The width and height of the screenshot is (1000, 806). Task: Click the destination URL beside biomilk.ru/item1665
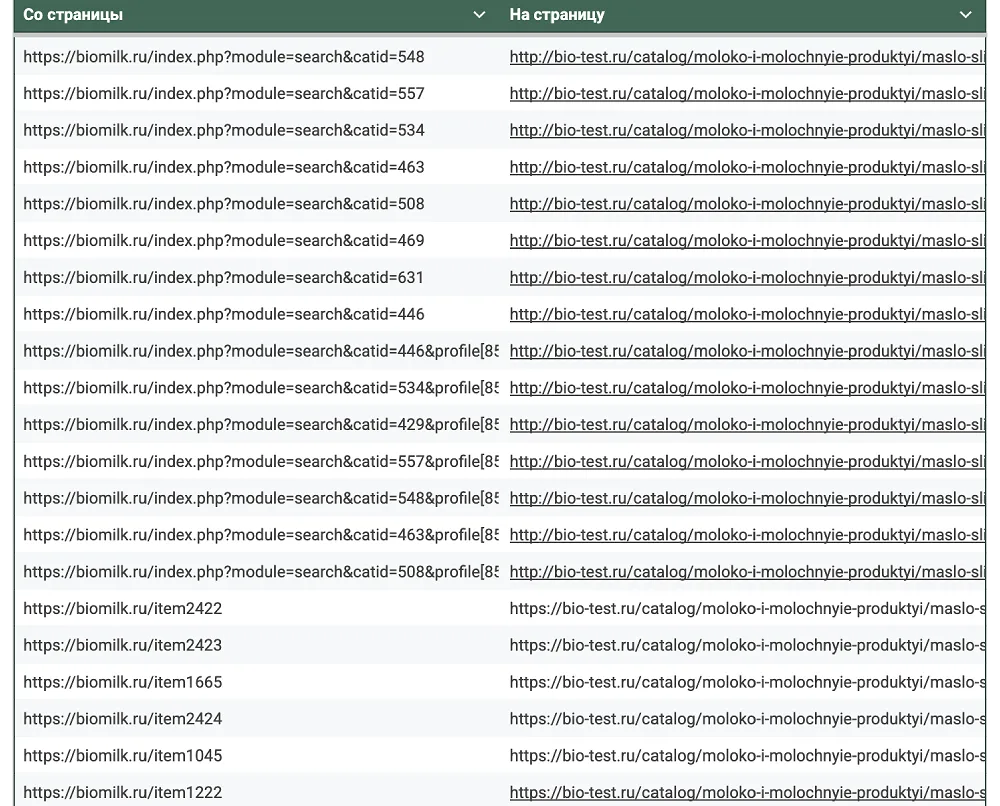click(746, 683)
